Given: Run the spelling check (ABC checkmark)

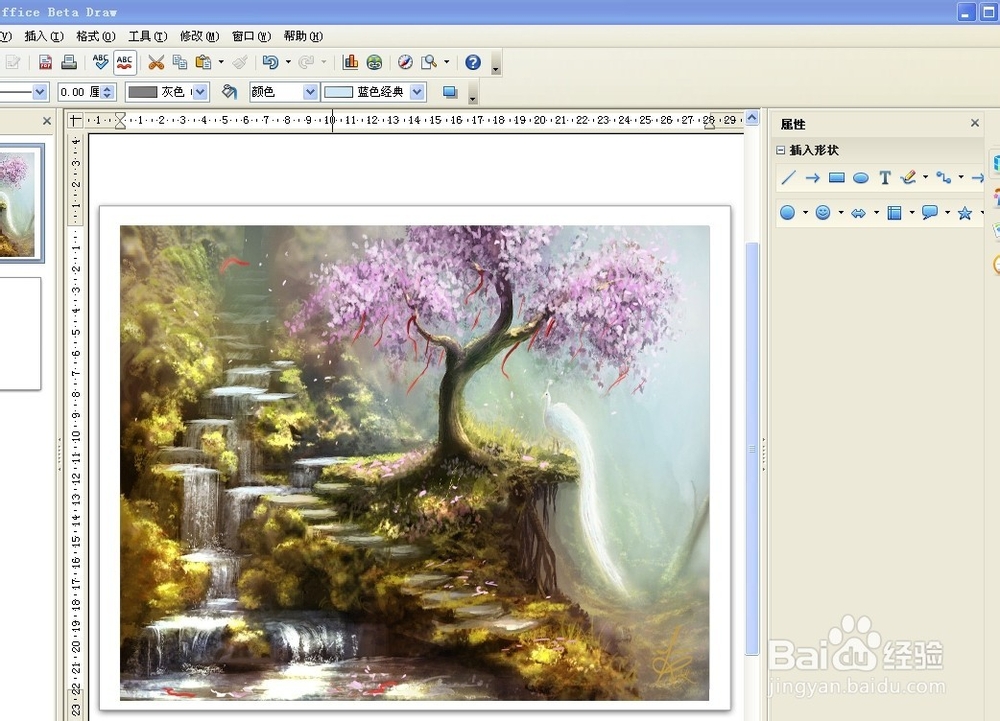Looking at the screenshot, I should (100, 62).
